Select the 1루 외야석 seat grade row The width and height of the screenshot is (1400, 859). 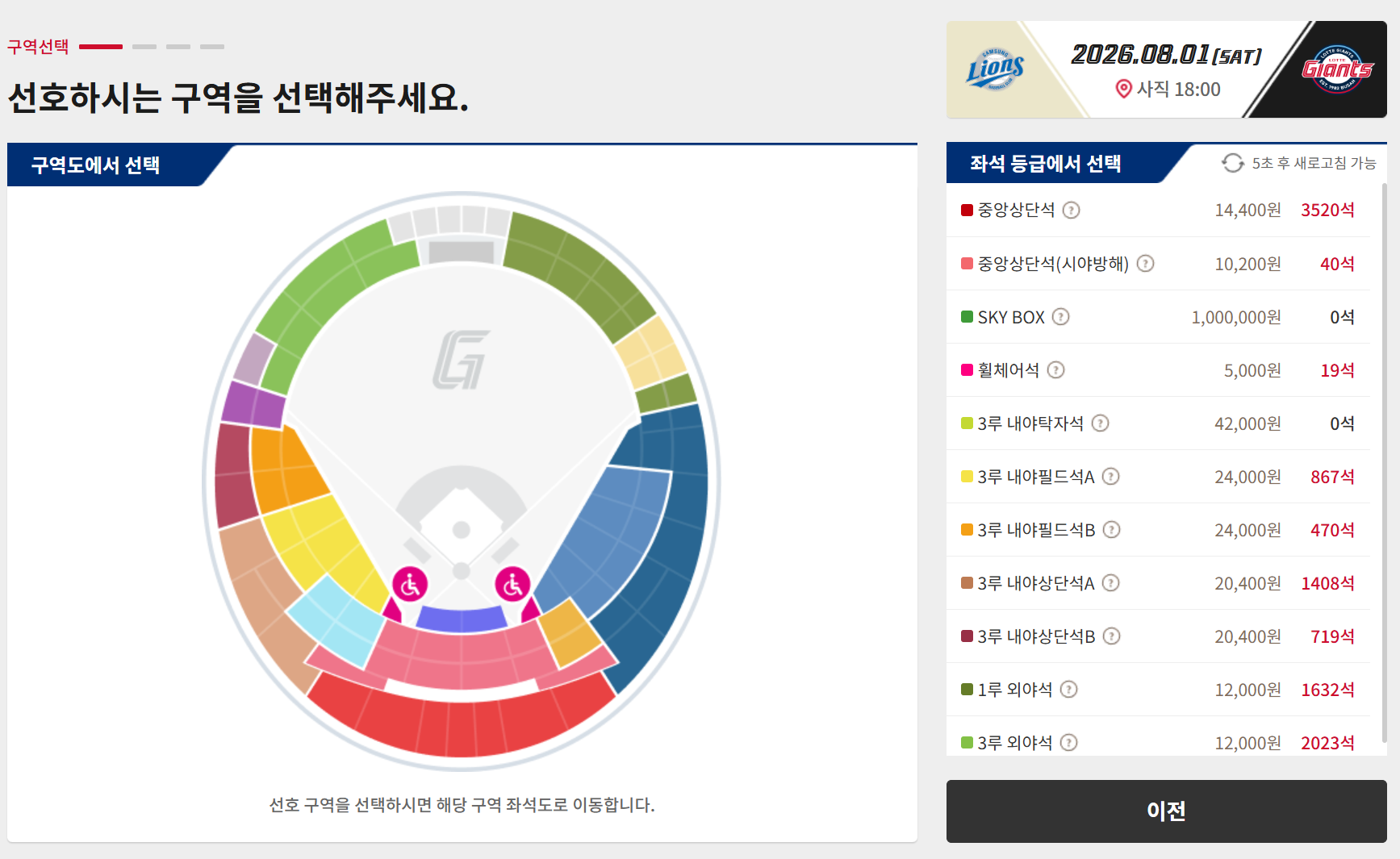[1158, 690]
